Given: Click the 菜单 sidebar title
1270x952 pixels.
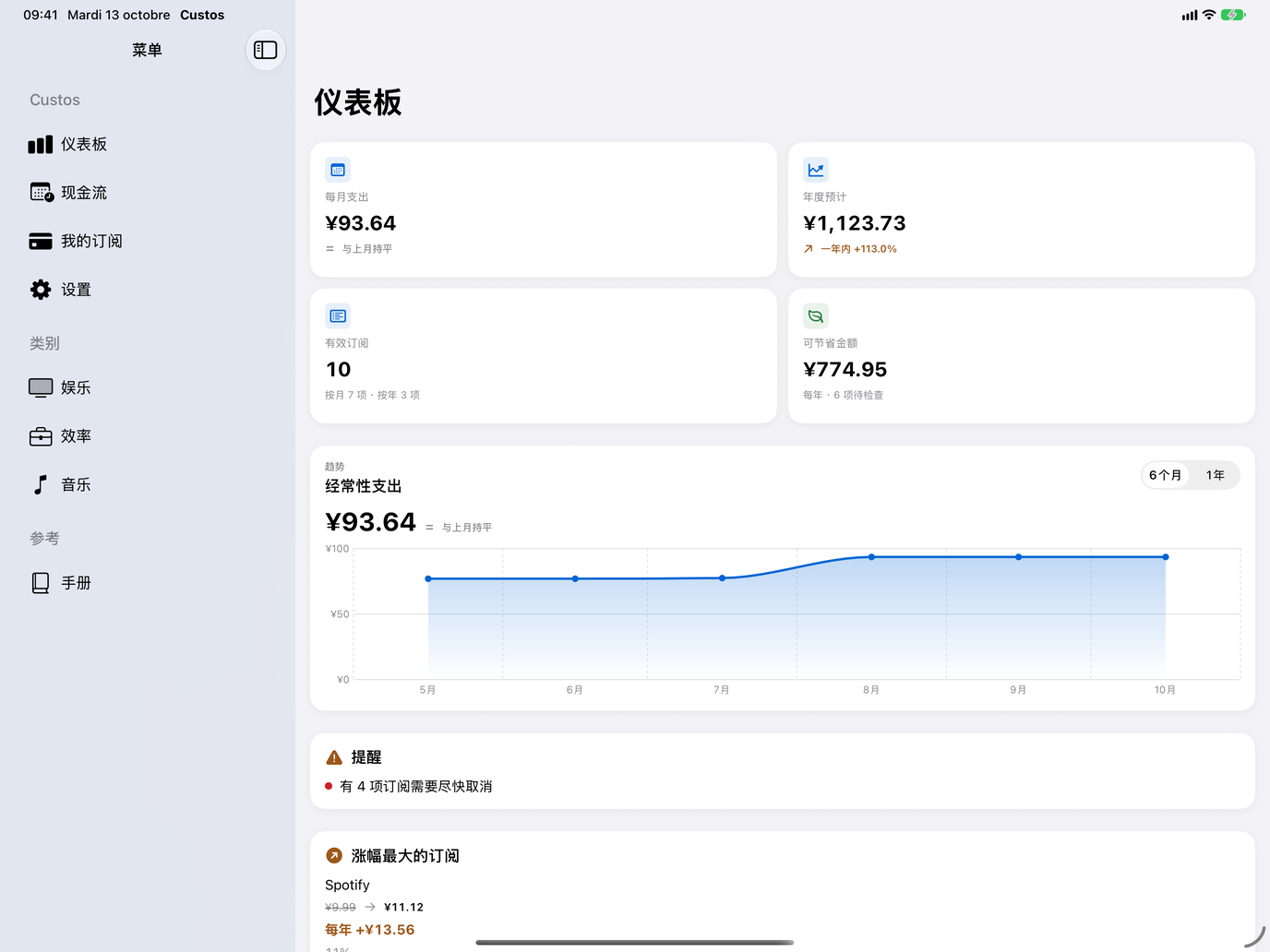Looking at the screenshot, I should click(x=147, y=50).
